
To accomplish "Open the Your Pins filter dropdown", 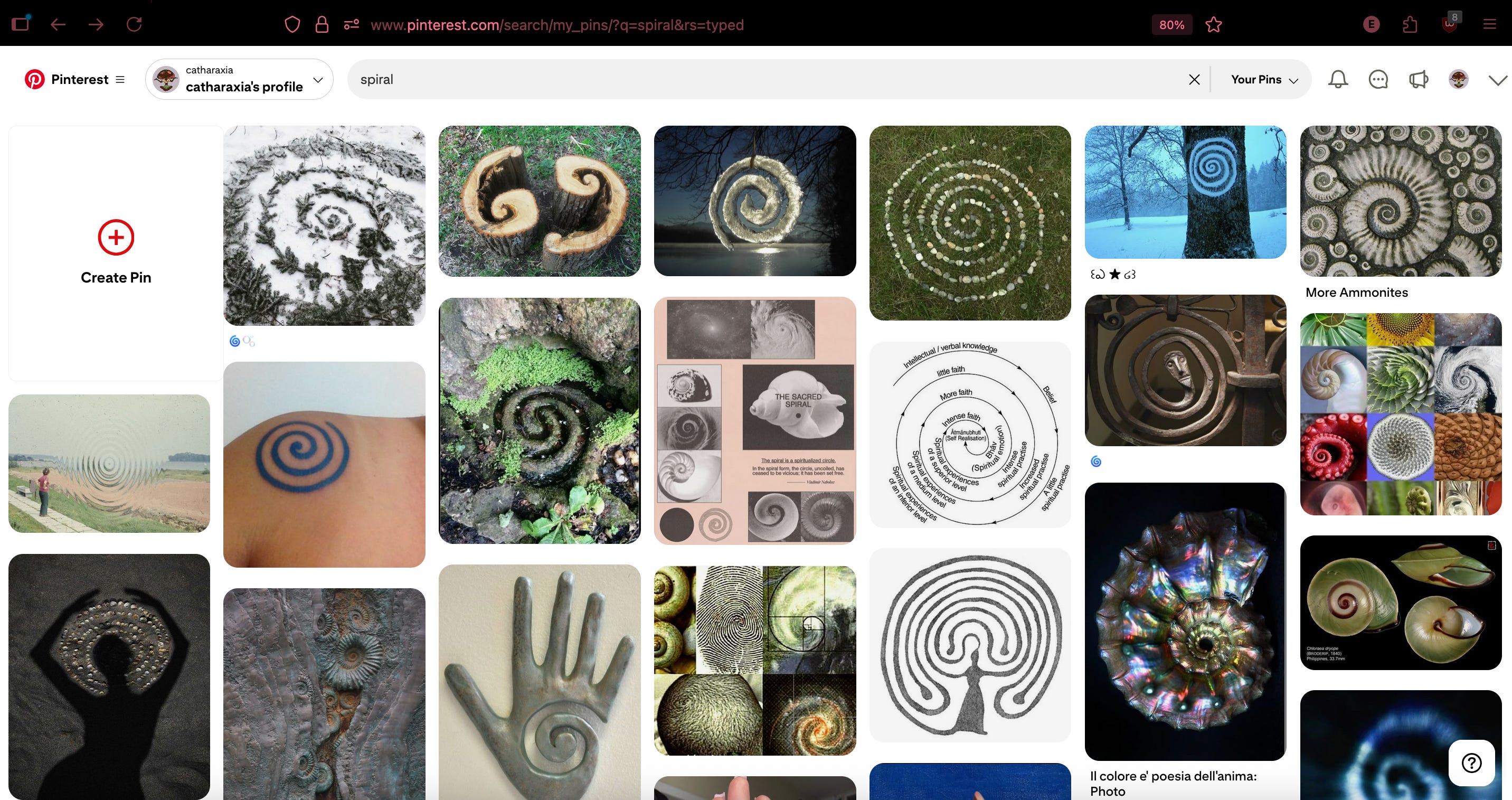I will (1264, 79).
